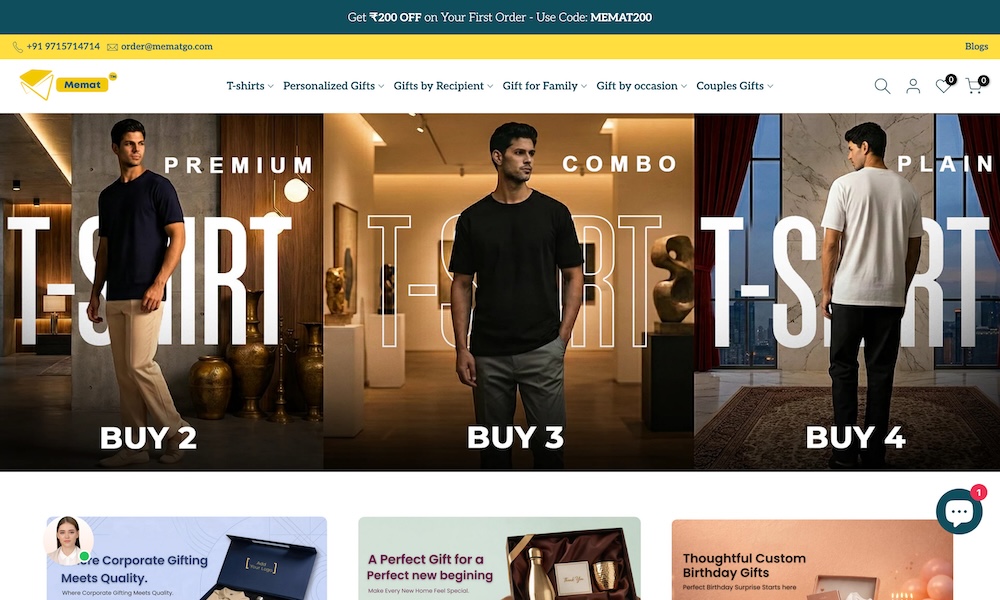The image size is (1000, 600).
Task: Click the support agent avatar
Action: click(x=68, y=541)
